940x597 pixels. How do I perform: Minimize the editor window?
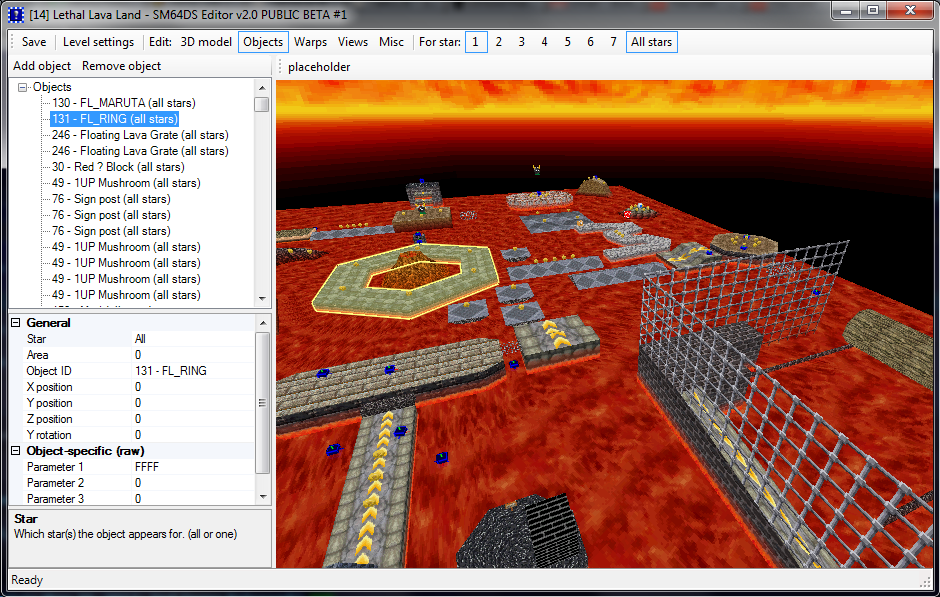click(x=846, y=11)
